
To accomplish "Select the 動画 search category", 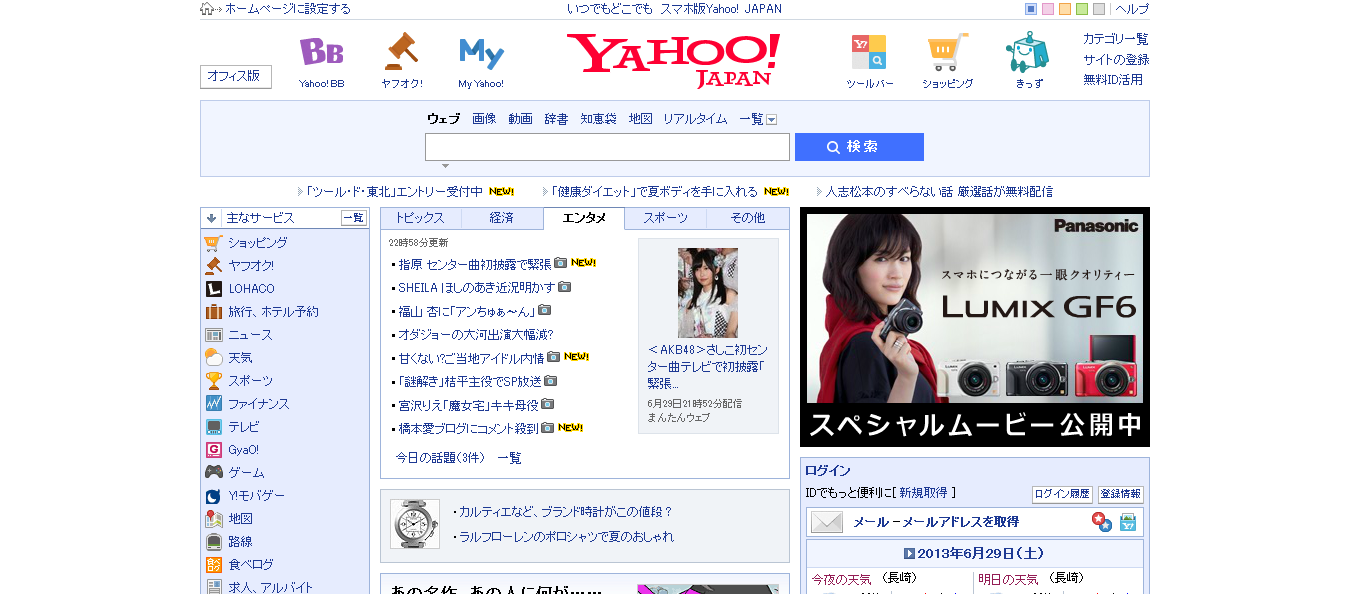I will point(520,119).
